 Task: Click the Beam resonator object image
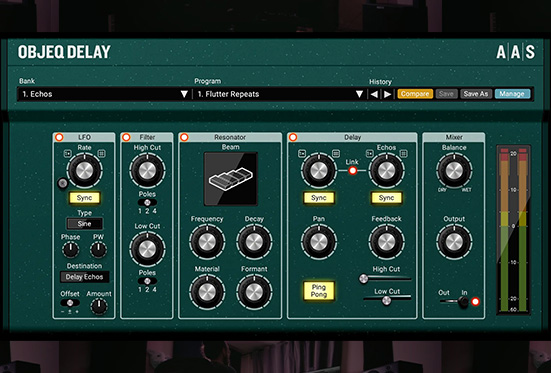click(231, 179)
